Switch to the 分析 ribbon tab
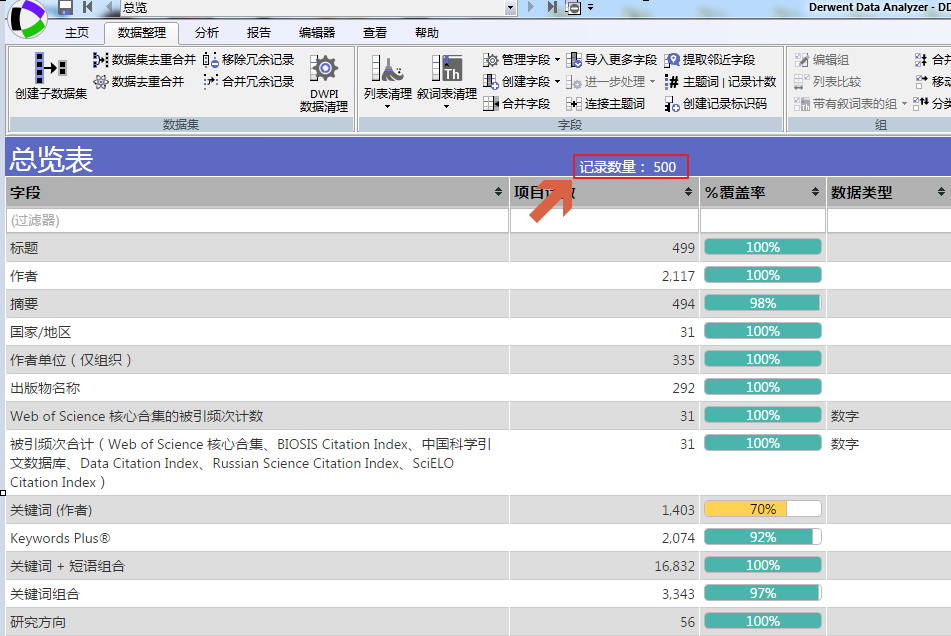This screenshot has height=636, width=951. tap(205, 32)
